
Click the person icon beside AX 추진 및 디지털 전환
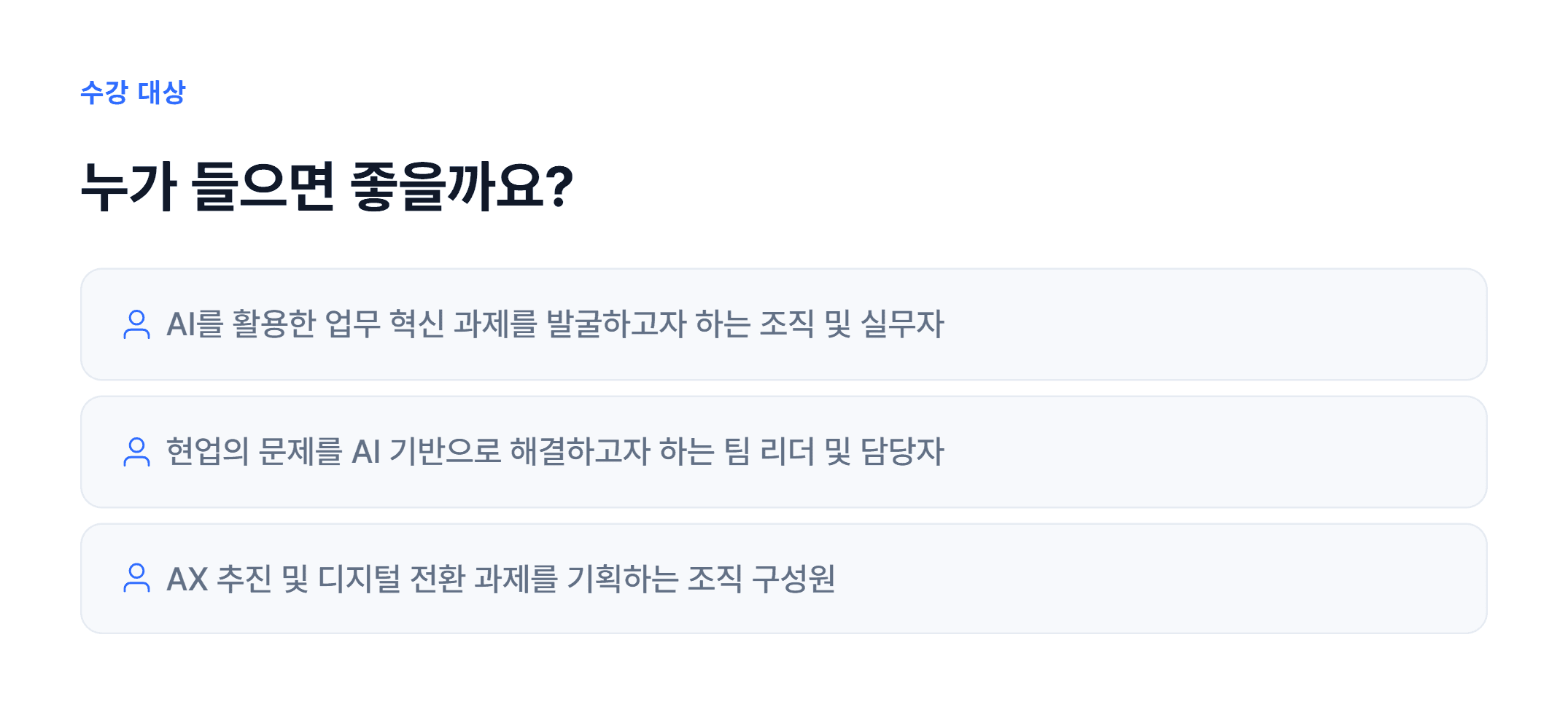pos(136,578)
